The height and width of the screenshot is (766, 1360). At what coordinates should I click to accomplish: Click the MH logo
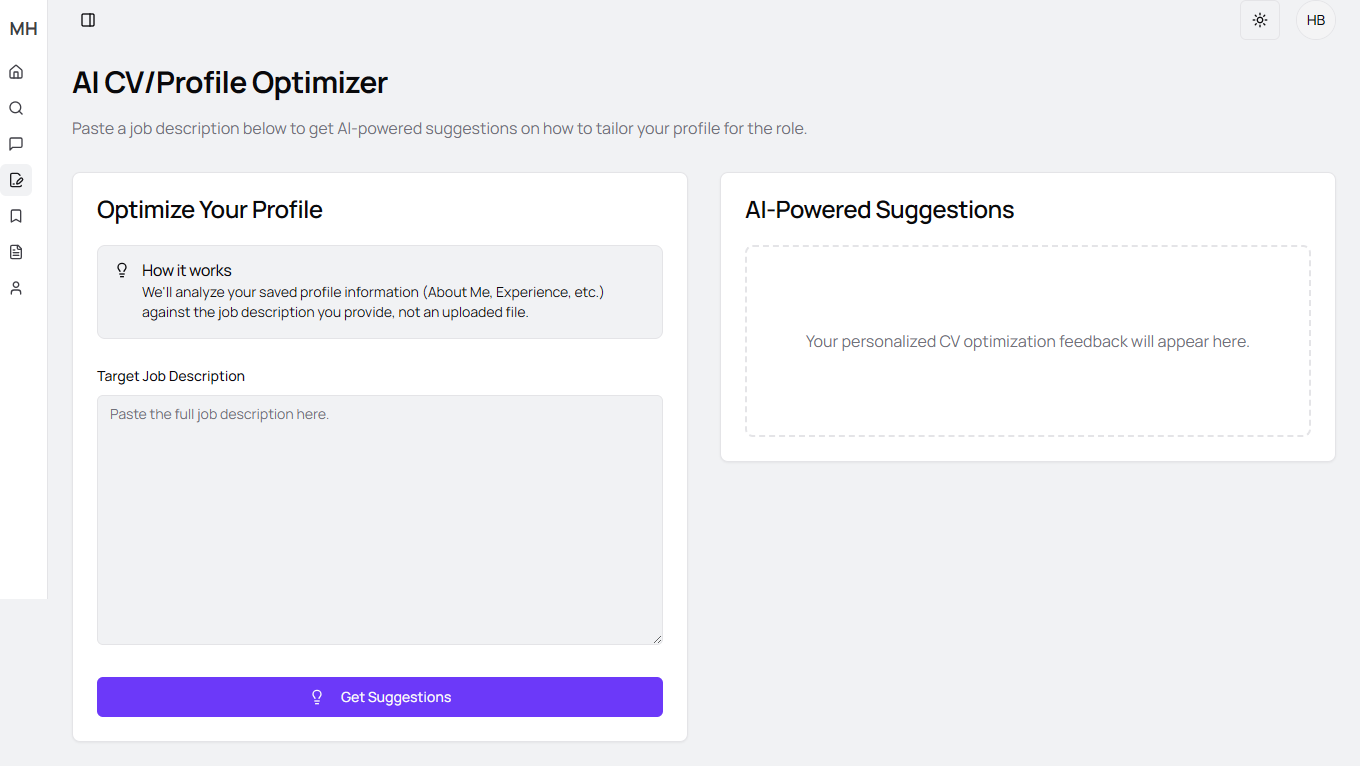pyautogui.click(x=23, y=29)
